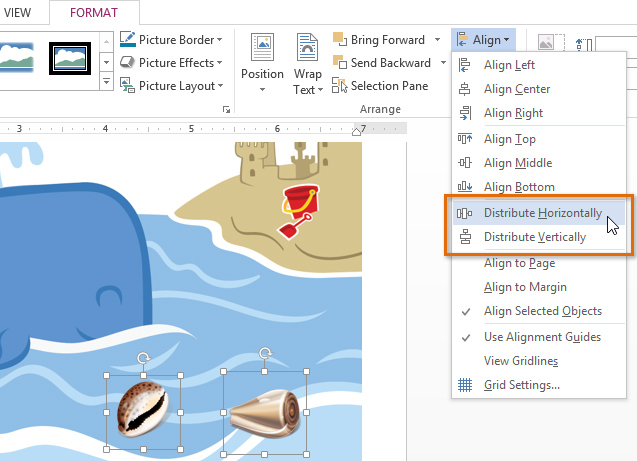637x461 pixels.
Task: Click the Align Bottom icon
Action: click(x=465, y=187)
